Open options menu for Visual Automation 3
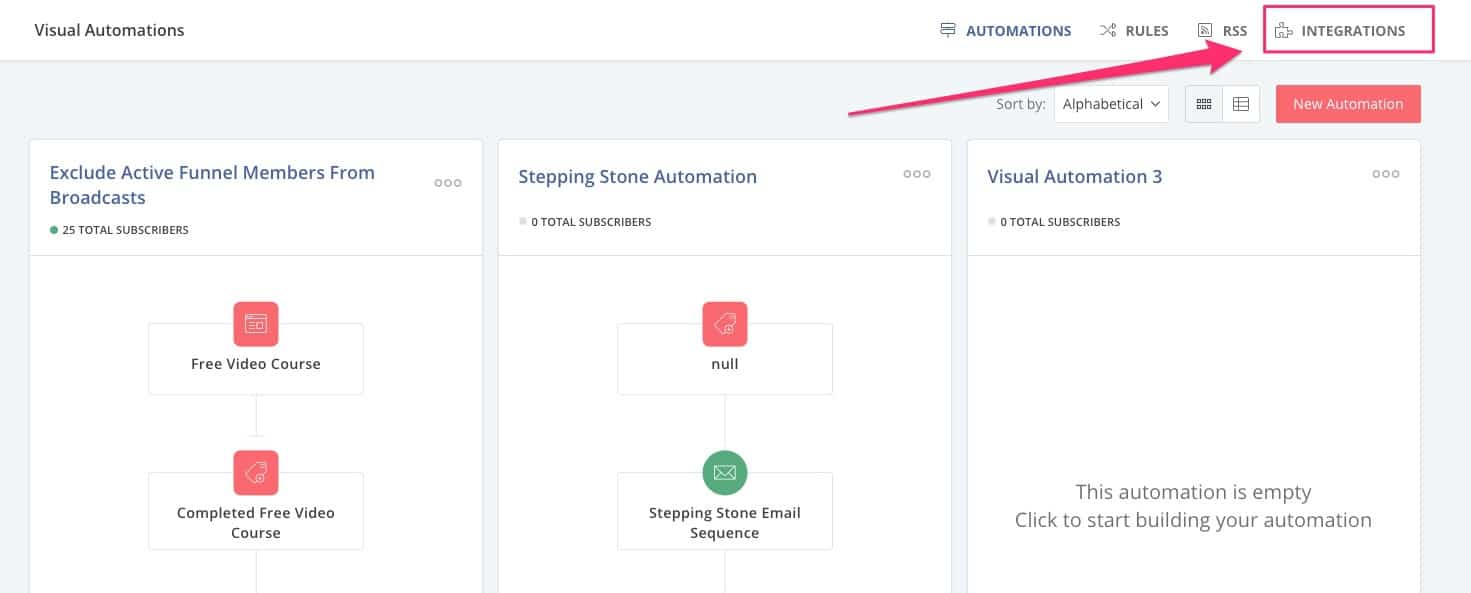The image size is (1471, 593). coord(1386,174)
